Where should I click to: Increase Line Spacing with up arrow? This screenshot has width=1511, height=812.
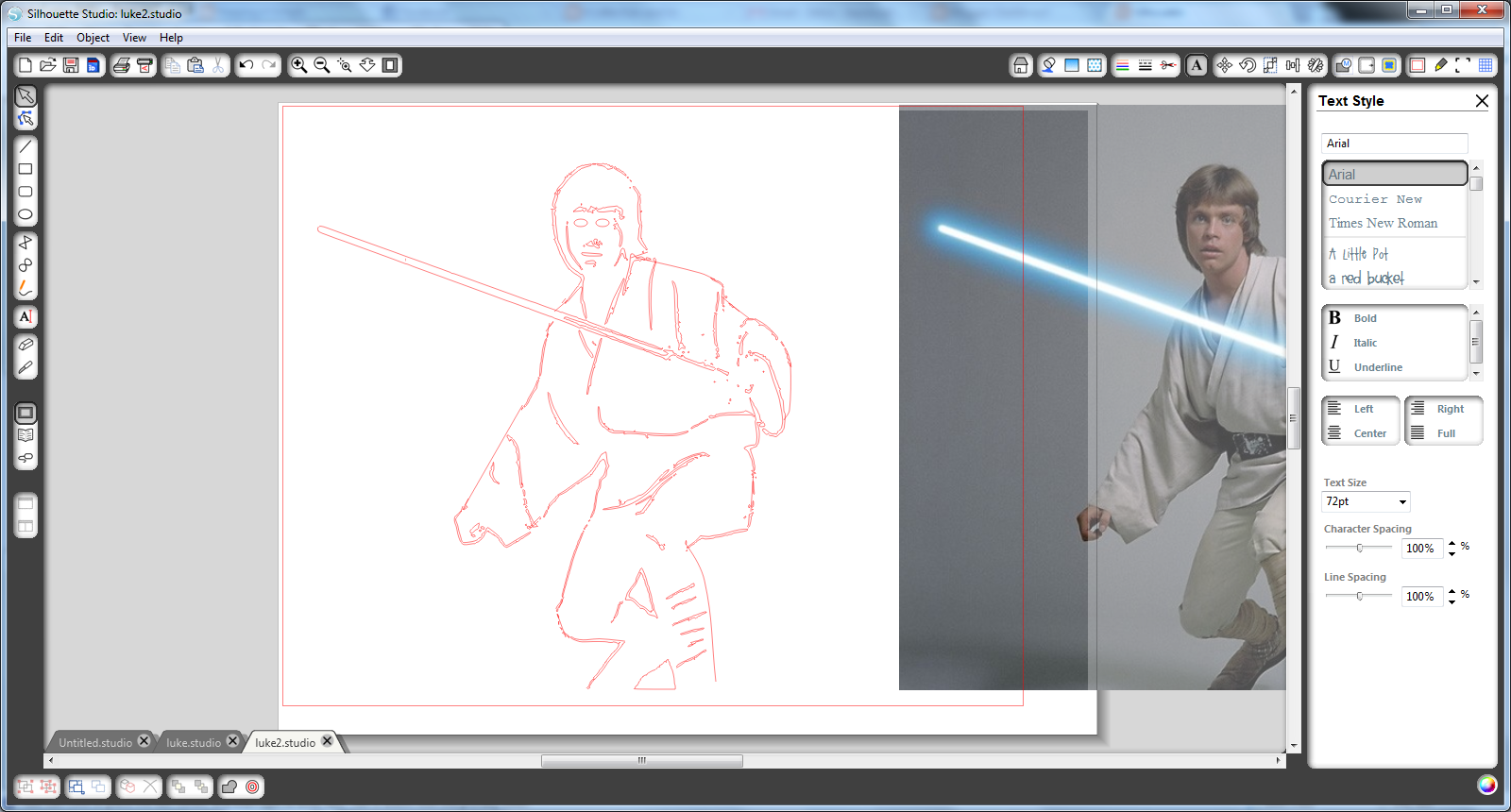pyautogui.click(x=1452, y=591)
